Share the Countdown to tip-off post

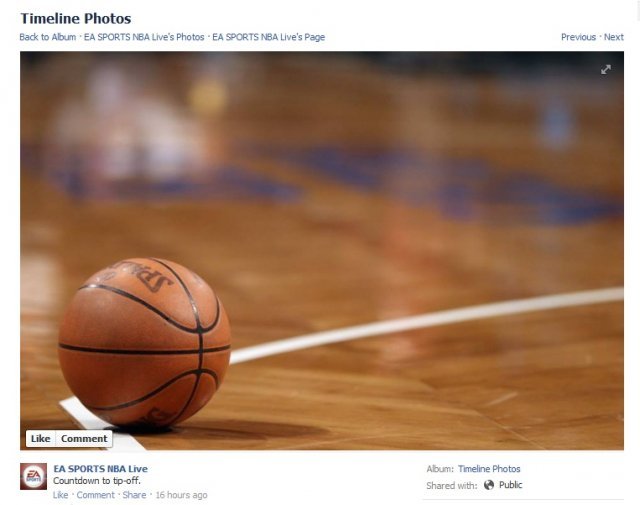click(134, 495)
